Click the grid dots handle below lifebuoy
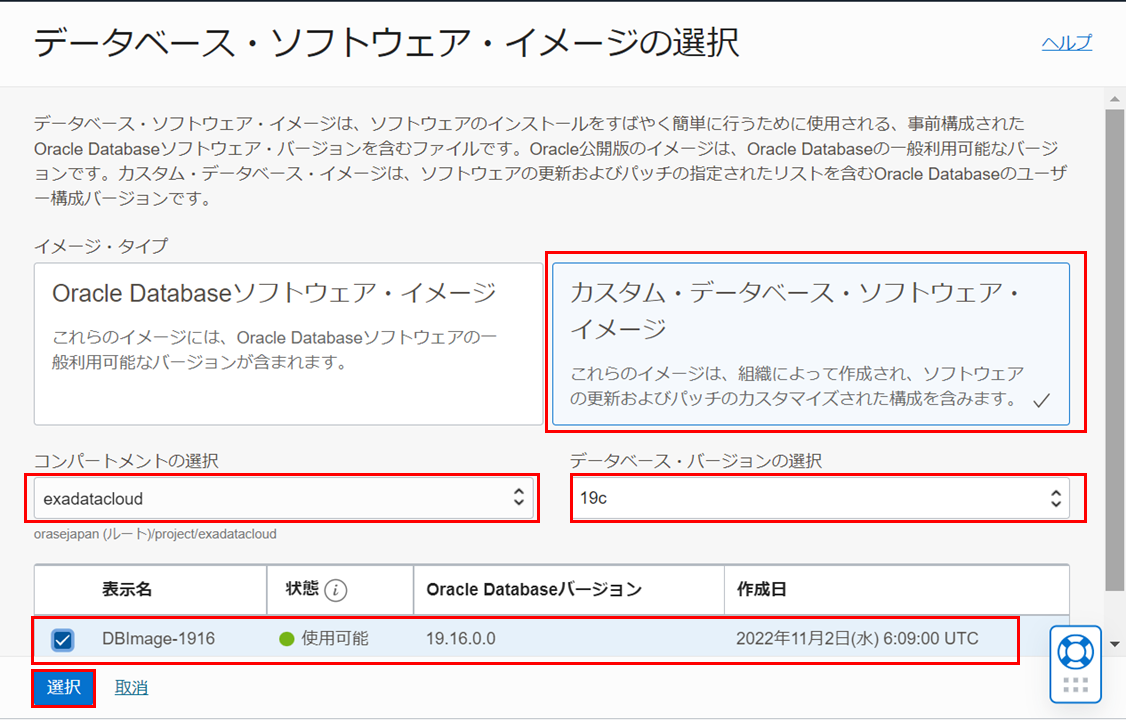Viewport: 1126px width, 720px height. point(1075,685)
